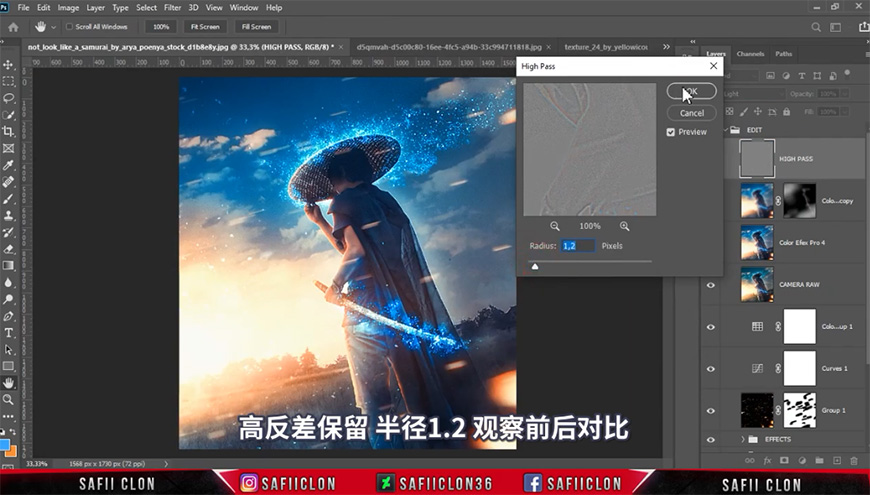
Task: Open the status bar info arrow
Action: coord(166,463)
